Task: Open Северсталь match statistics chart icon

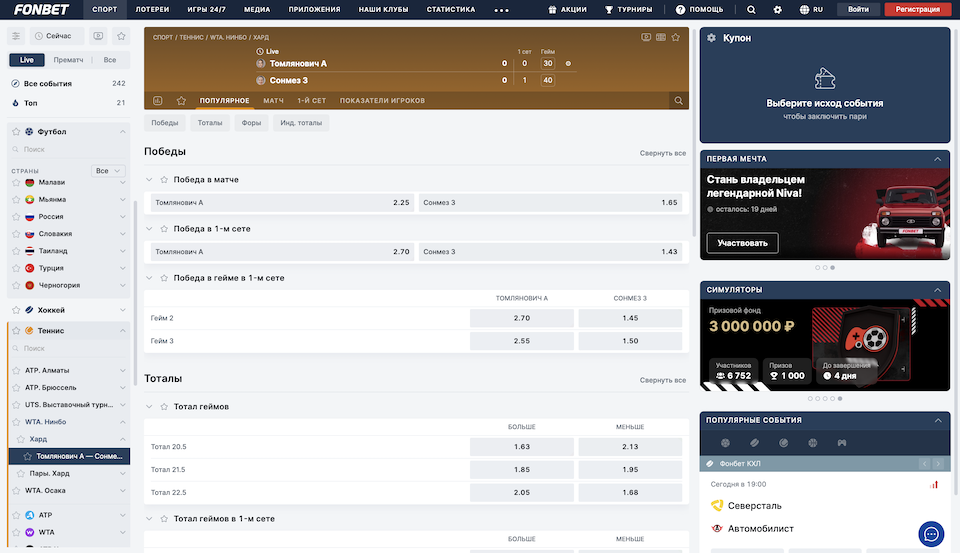Action: click(x=934, y=484)
